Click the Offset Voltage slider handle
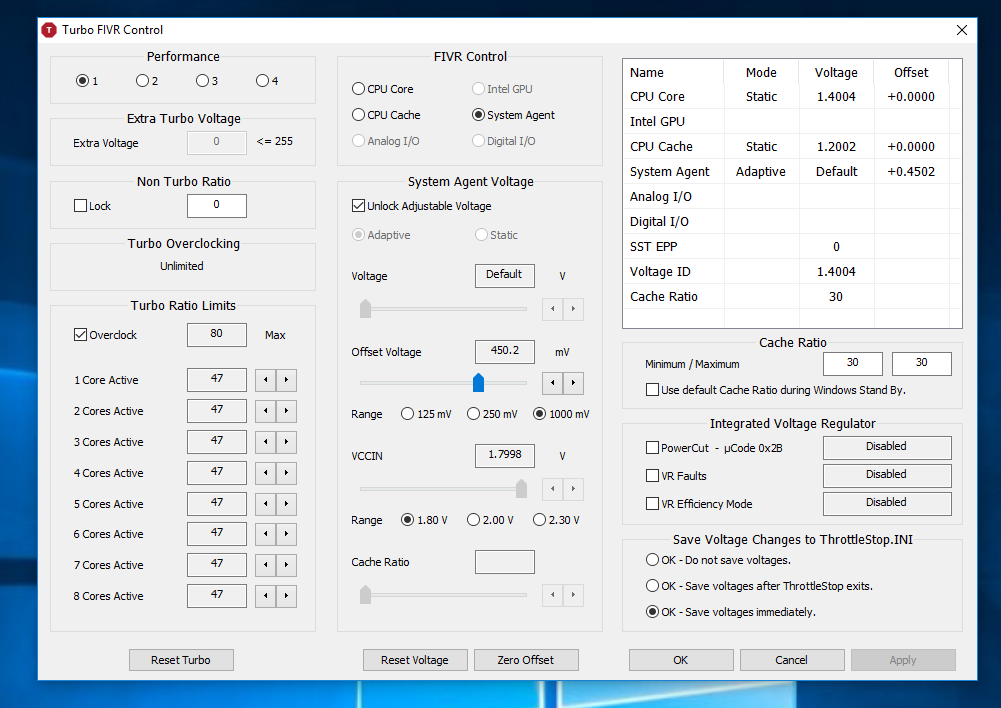Screen dimensions: 1001x708 click(478, 382)
